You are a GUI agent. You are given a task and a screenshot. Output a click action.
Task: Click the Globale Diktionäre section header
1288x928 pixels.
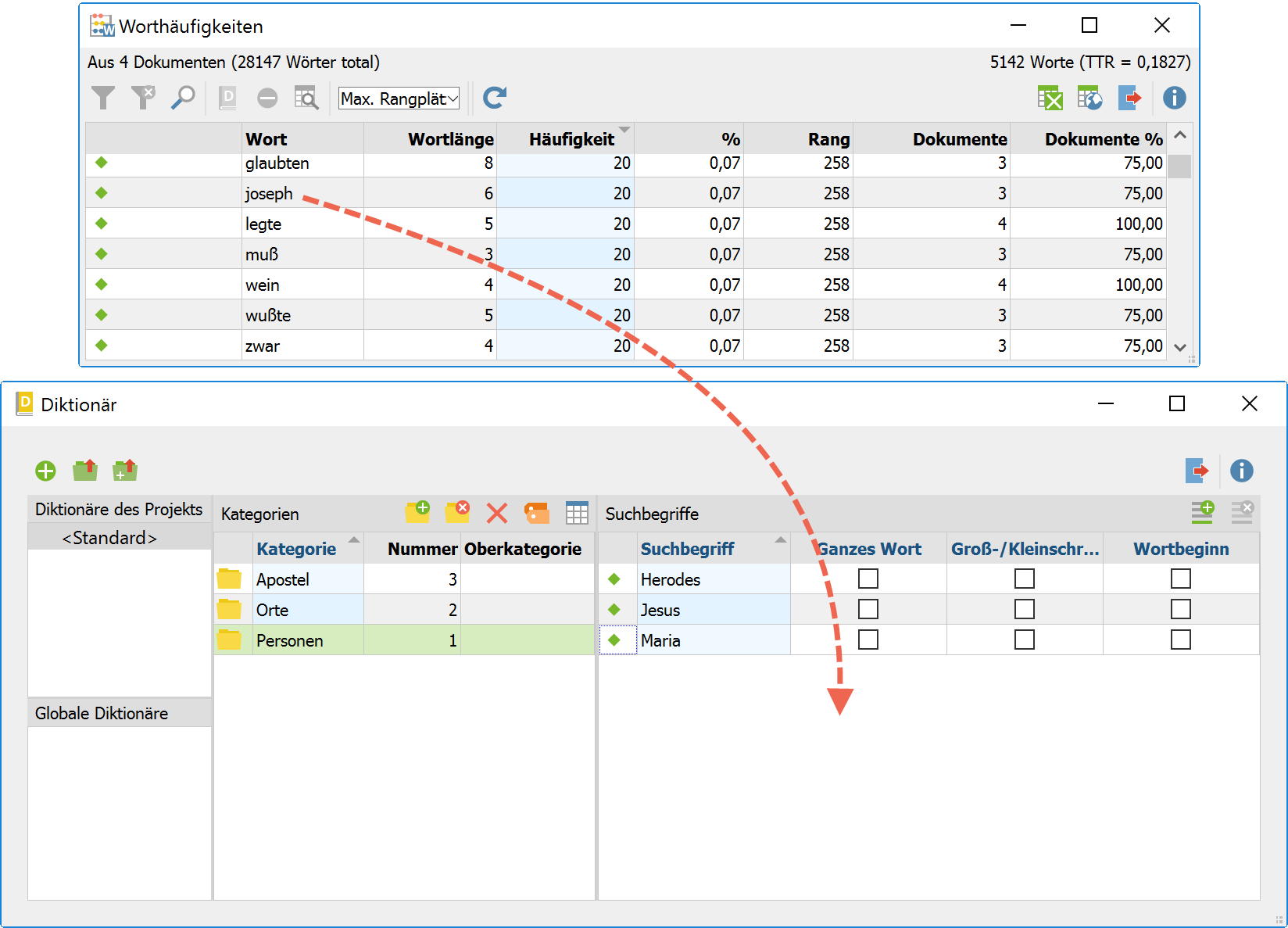click(x=120, y=712)
